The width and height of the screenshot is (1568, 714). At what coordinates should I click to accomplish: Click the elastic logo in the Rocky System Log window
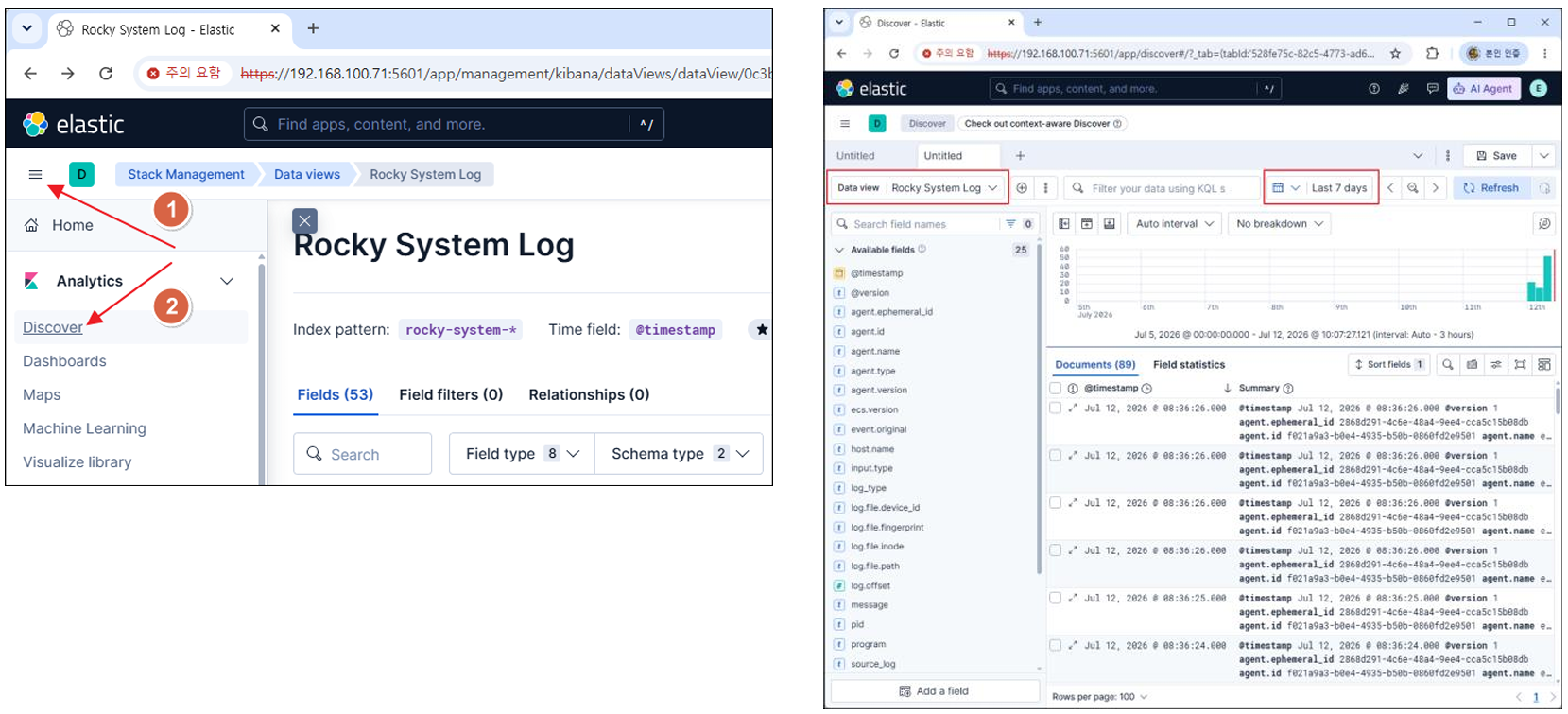point(74,124)
